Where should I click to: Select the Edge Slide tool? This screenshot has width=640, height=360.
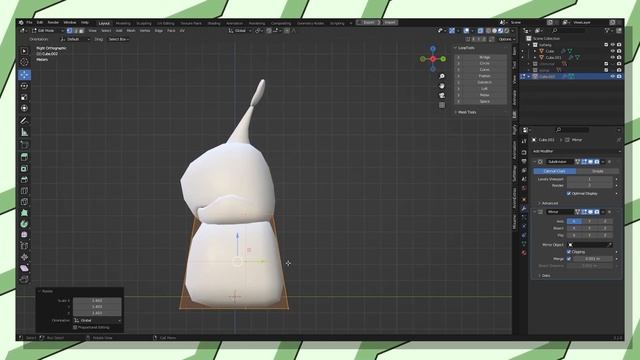tap(24, 246)
